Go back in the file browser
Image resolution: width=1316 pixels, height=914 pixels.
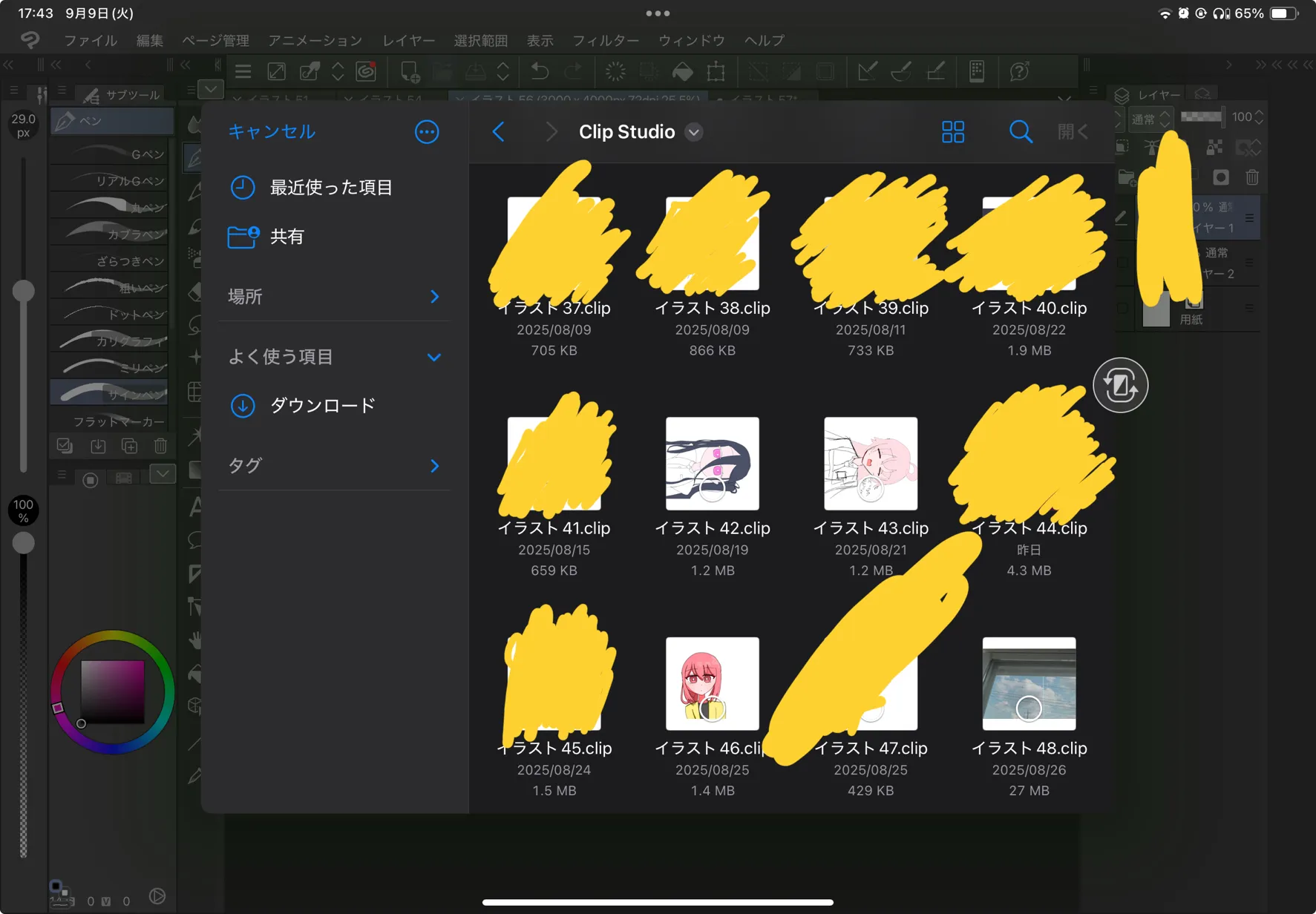(498, 132)
